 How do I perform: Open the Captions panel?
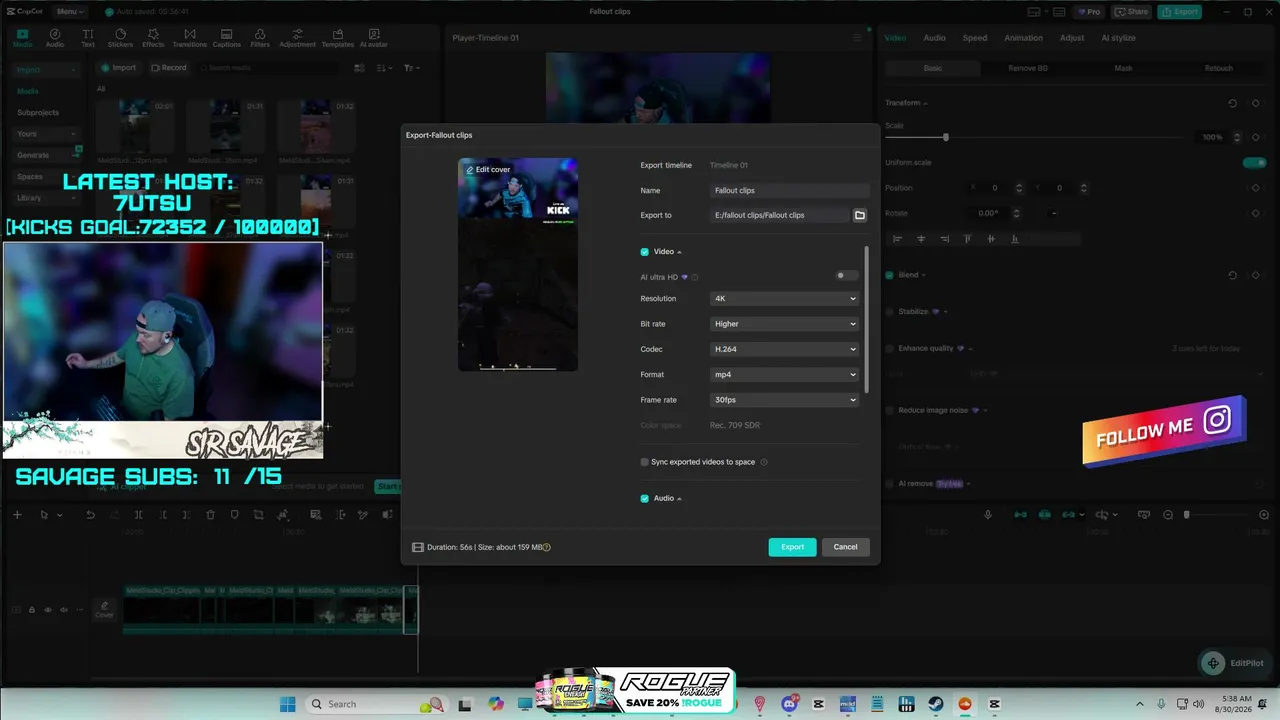click(x=227, y=38)
